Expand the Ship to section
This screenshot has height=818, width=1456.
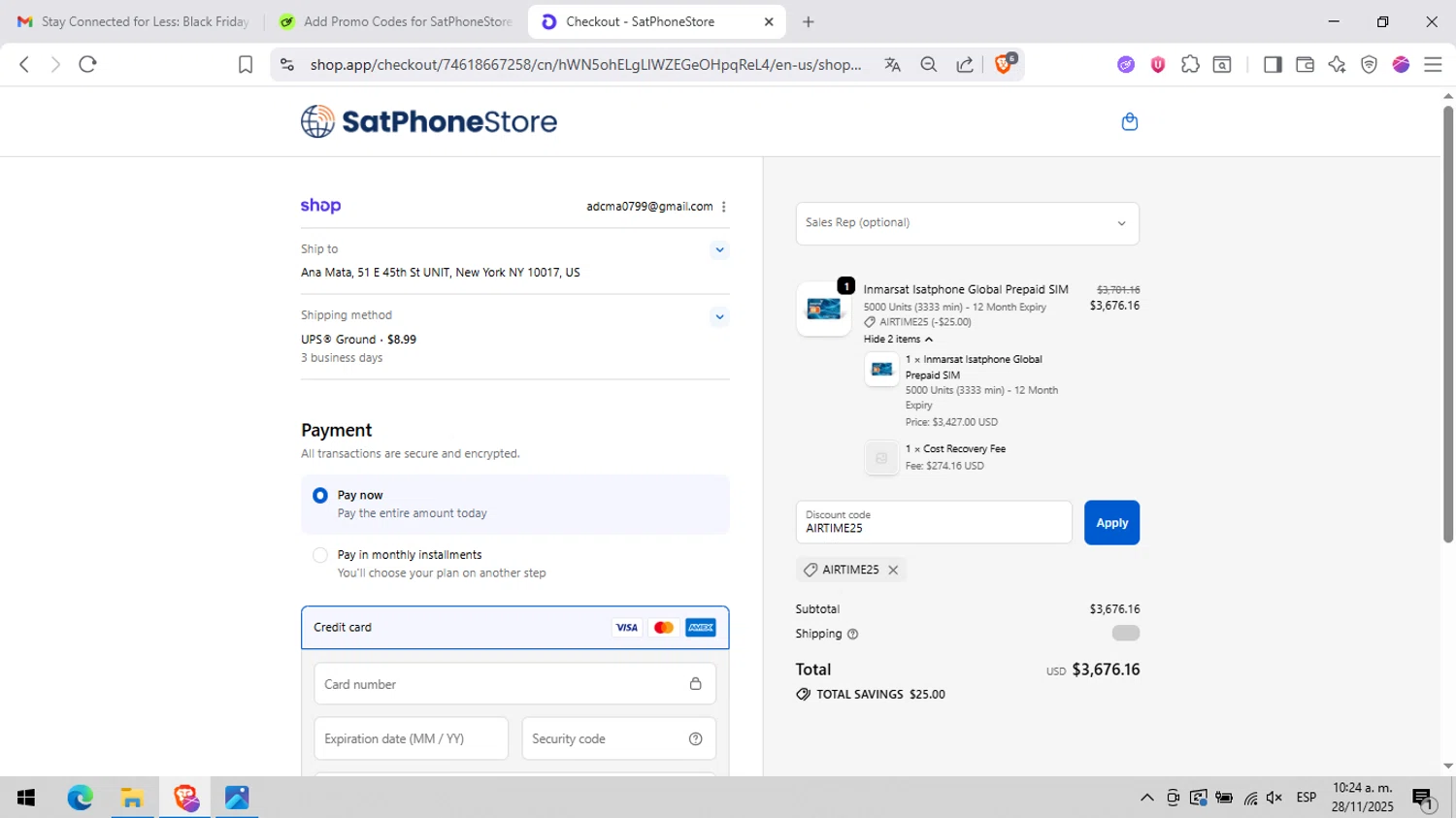pos(719,249)
